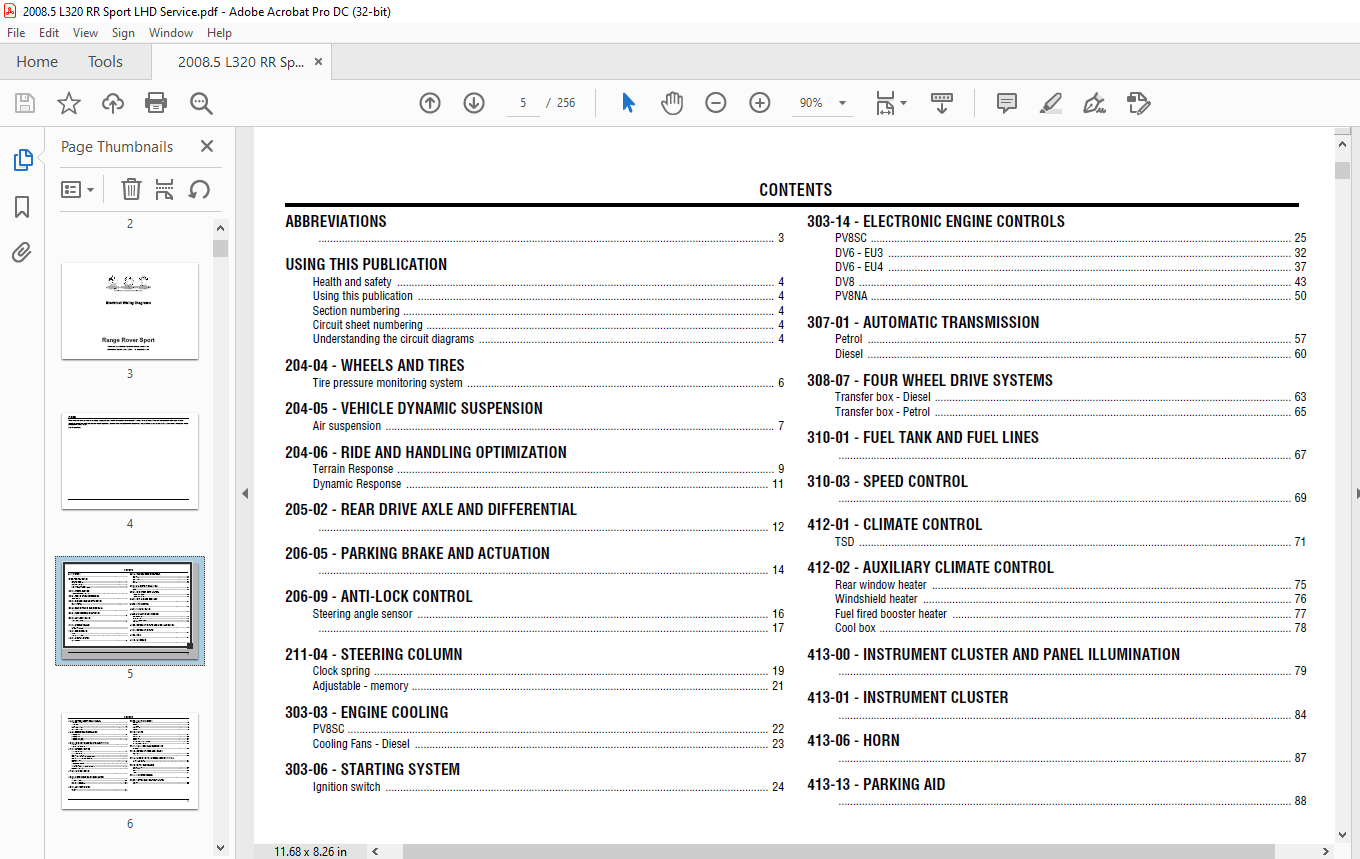Viewport: 1360px width, 859px height.
Task: Open the Edit menu
Action: pyautogui.click(x=49, y=33)
